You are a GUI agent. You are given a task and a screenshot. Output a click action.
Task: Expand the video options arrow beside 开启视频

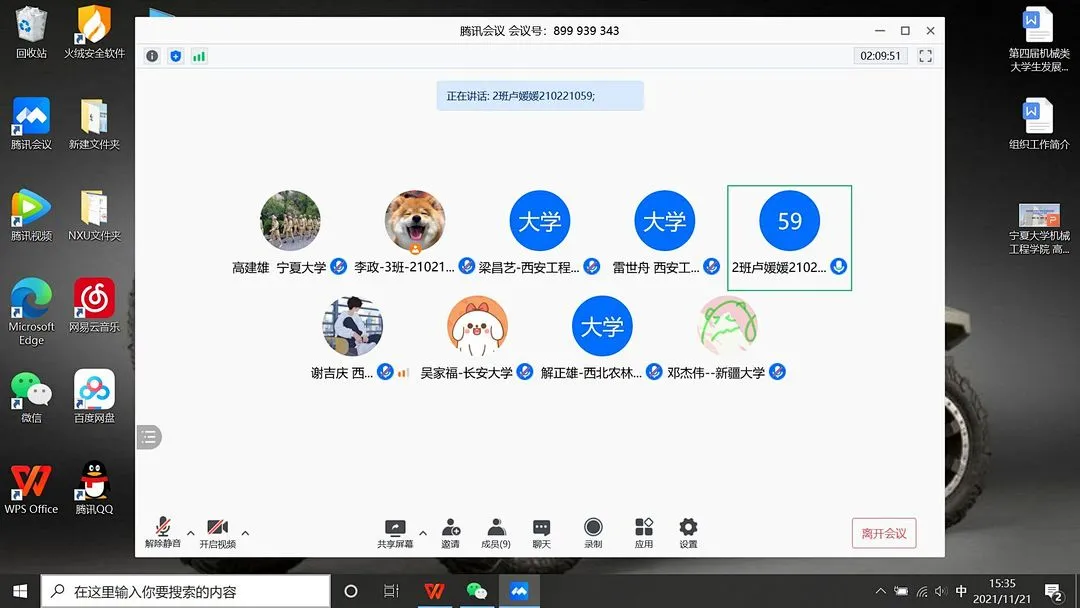245,533
